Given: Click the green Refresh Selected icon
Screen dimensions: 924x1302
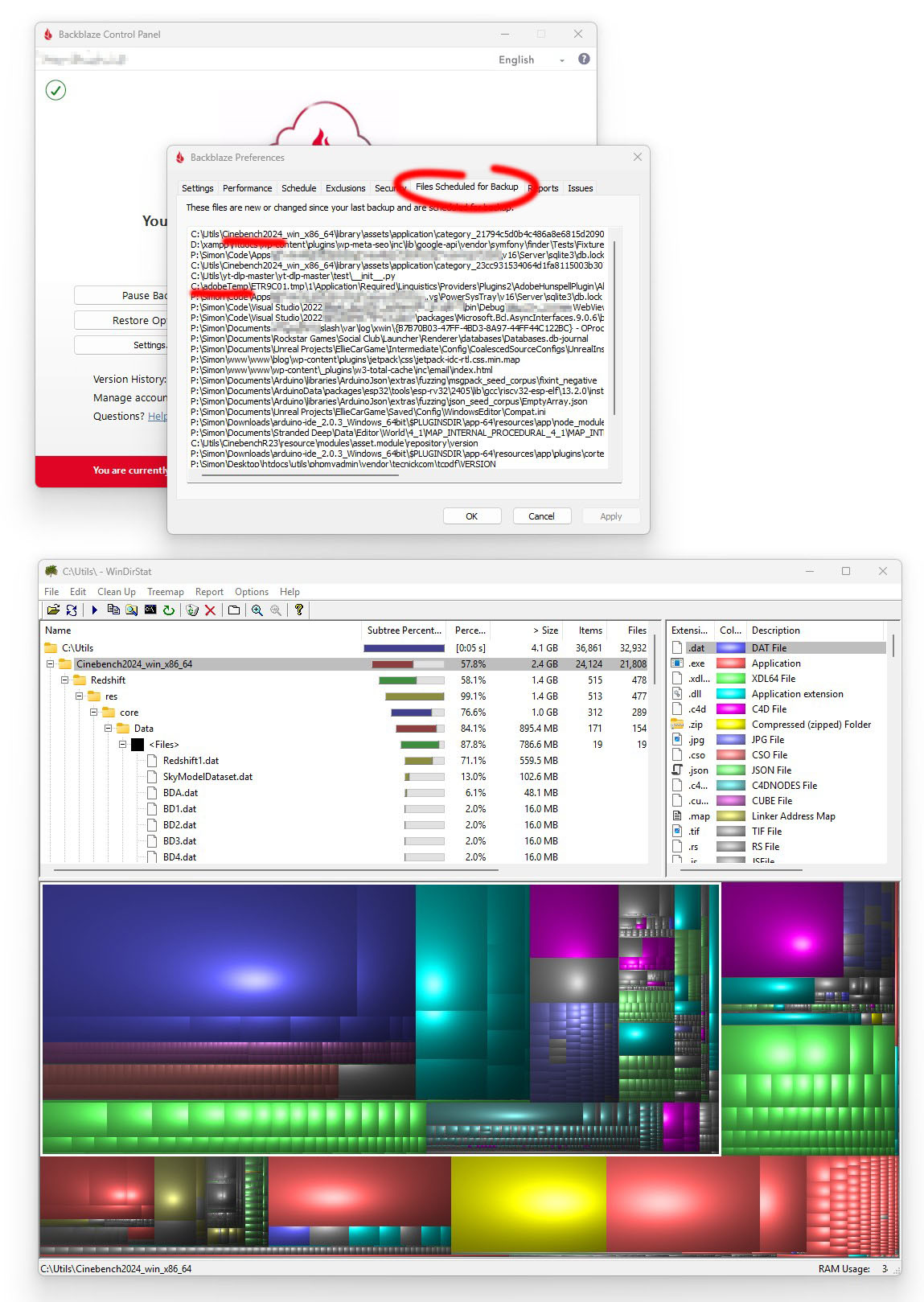Looking at the screenshot, I should [169, 610].
